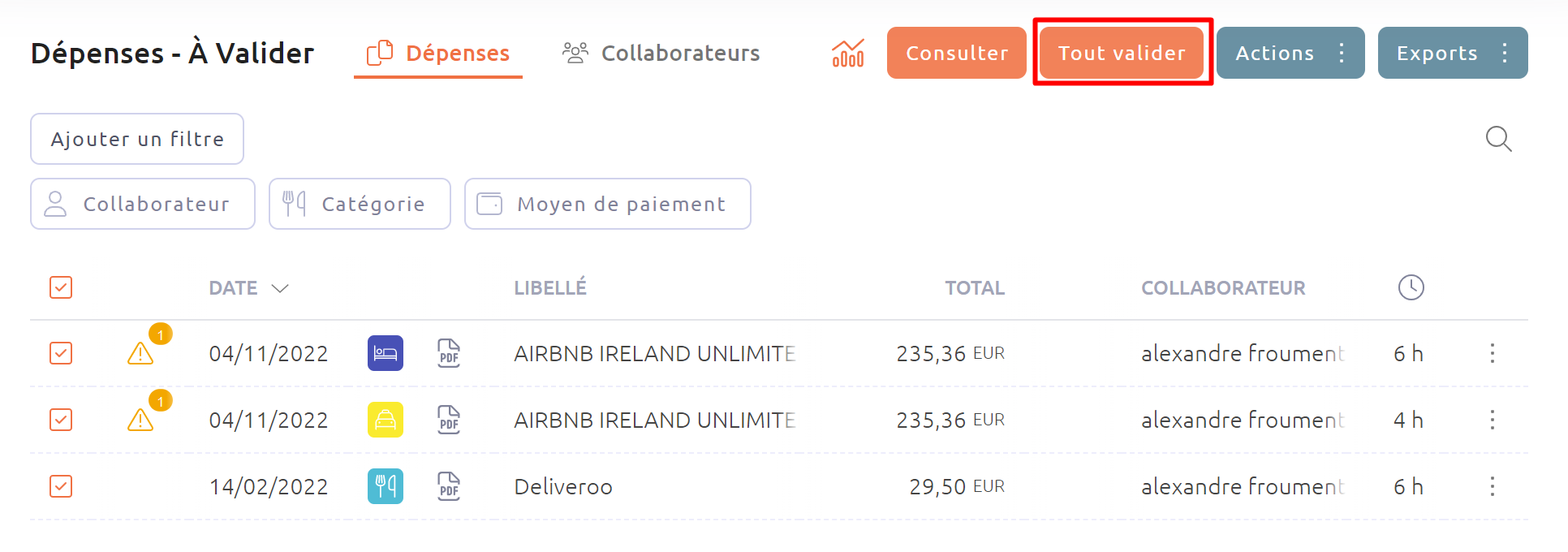The image size is (1568, 552).
Task: Switch to the Collaborateurs tab
Action: click(x=661, y=54)
